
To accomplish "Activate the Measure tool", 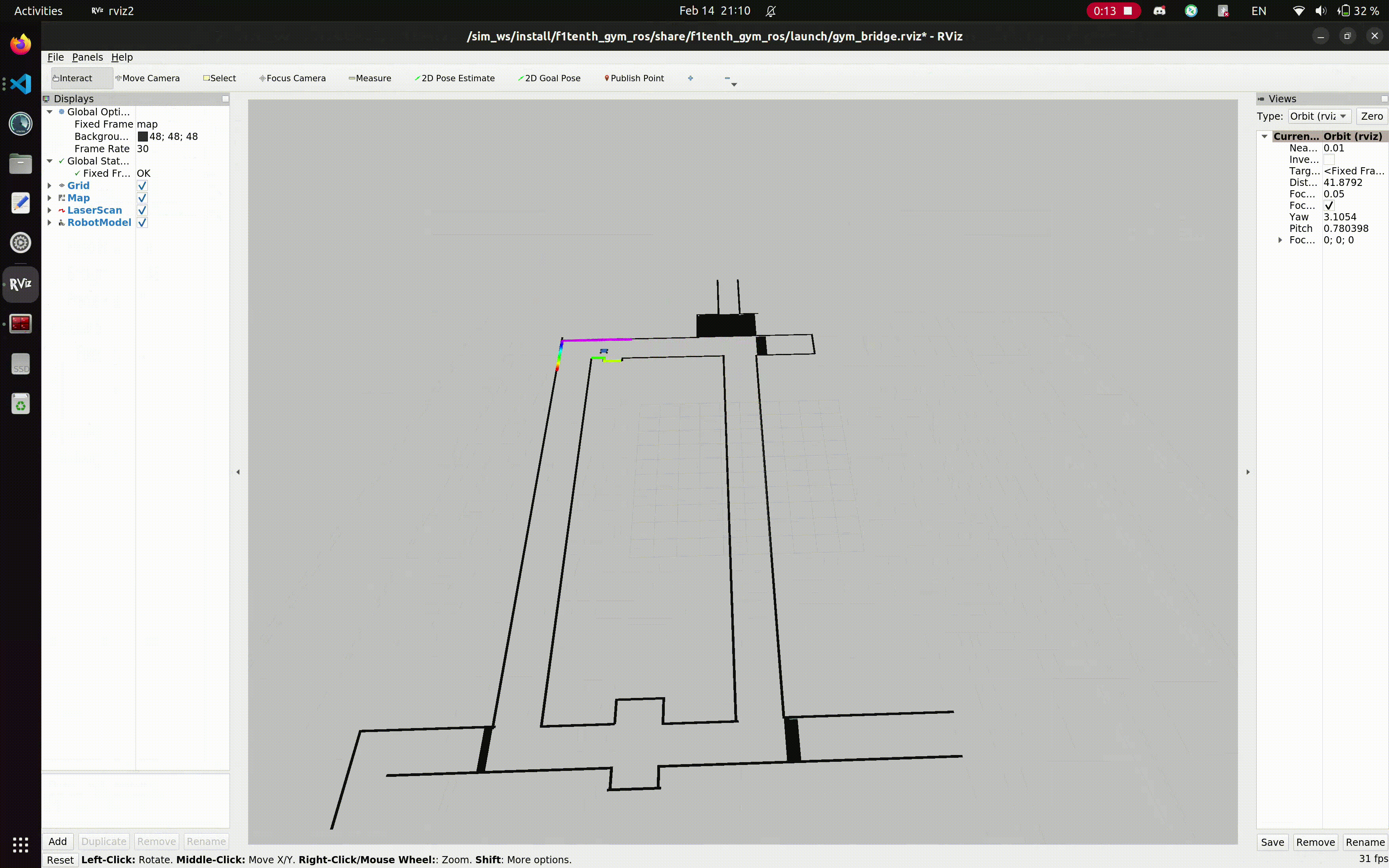I will [x=369, y=78].
